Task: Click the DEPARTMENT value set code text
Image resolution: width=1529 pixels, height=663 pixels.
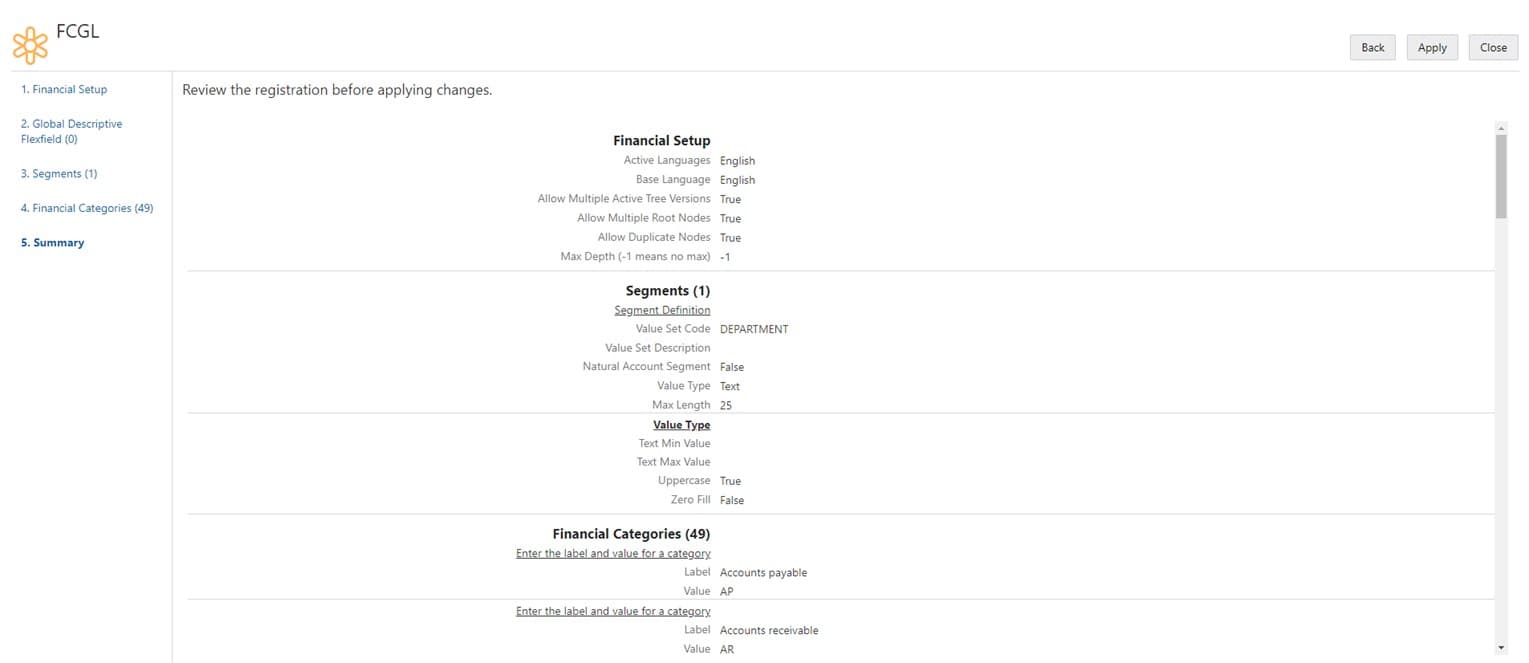Action: tap(754, 329)
